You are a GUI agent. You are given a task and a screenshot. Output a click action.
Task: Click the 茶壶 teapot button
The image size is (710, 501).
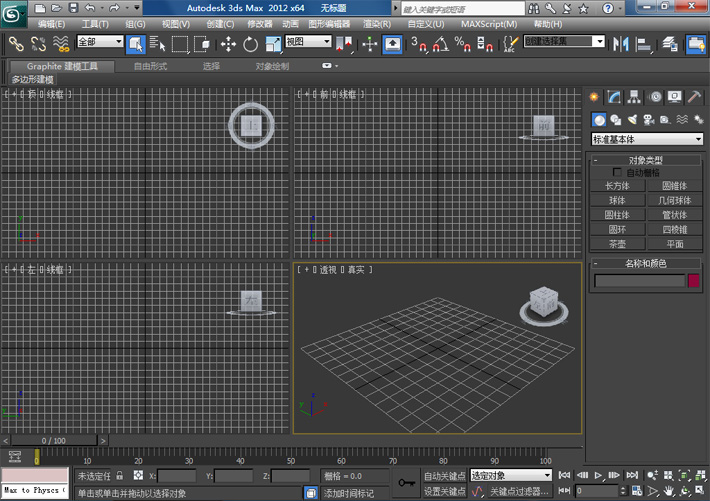[618, 244]
